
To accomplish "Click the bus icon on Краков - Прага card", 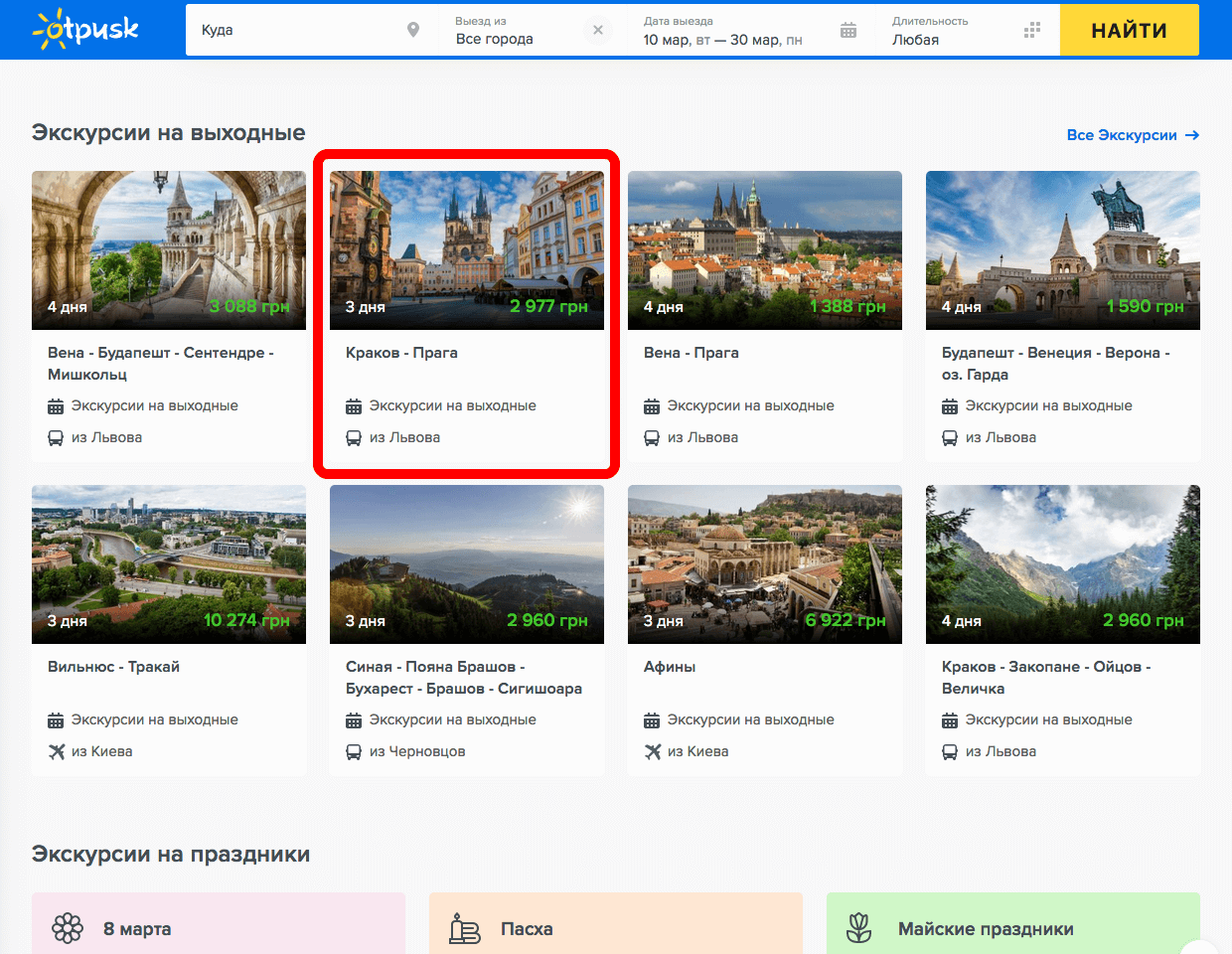I will 354,437.
